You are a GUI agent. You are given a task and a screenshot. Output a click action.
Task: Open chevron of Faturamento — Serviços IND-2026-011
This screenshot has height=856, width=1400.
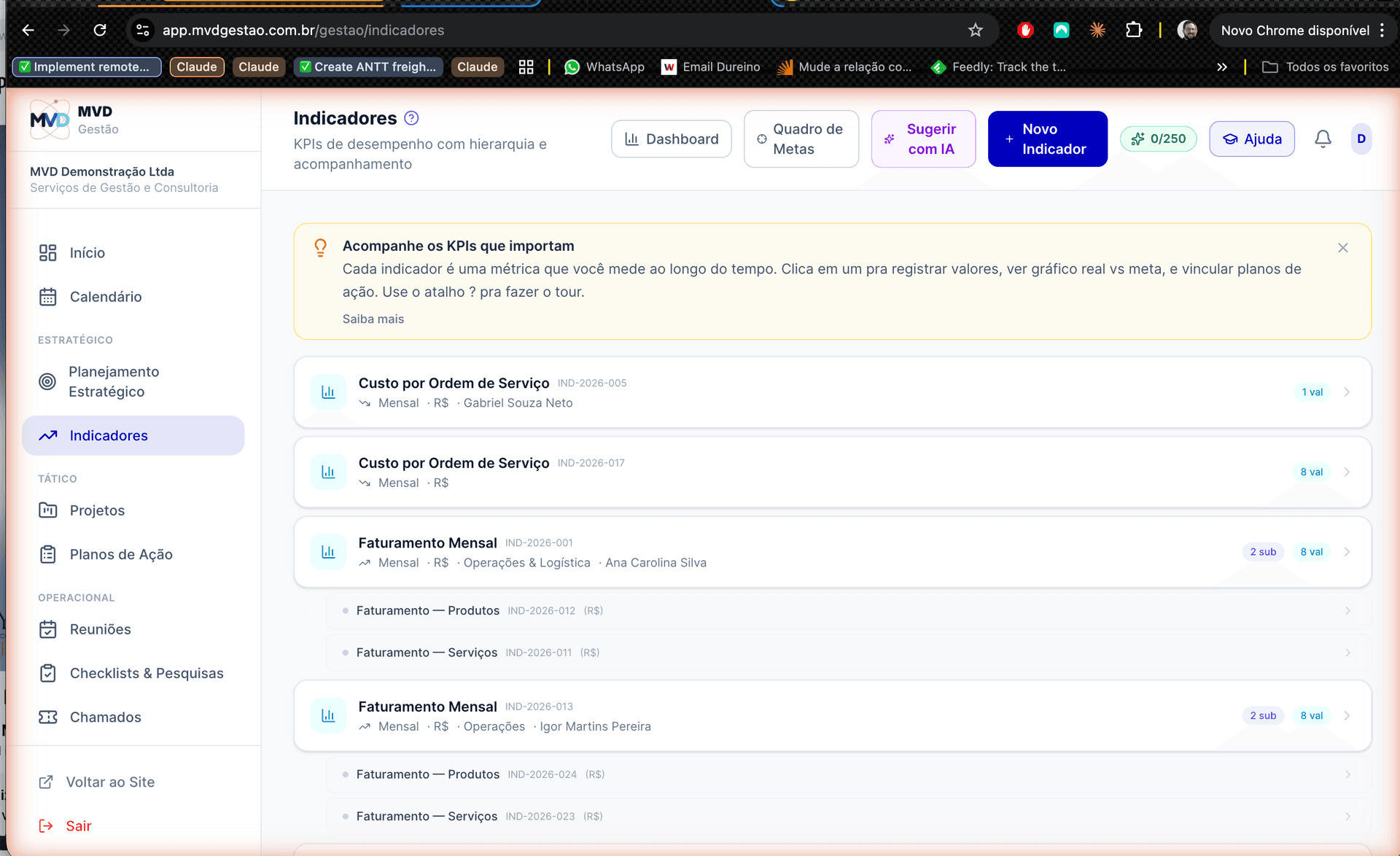[1347, 653]
